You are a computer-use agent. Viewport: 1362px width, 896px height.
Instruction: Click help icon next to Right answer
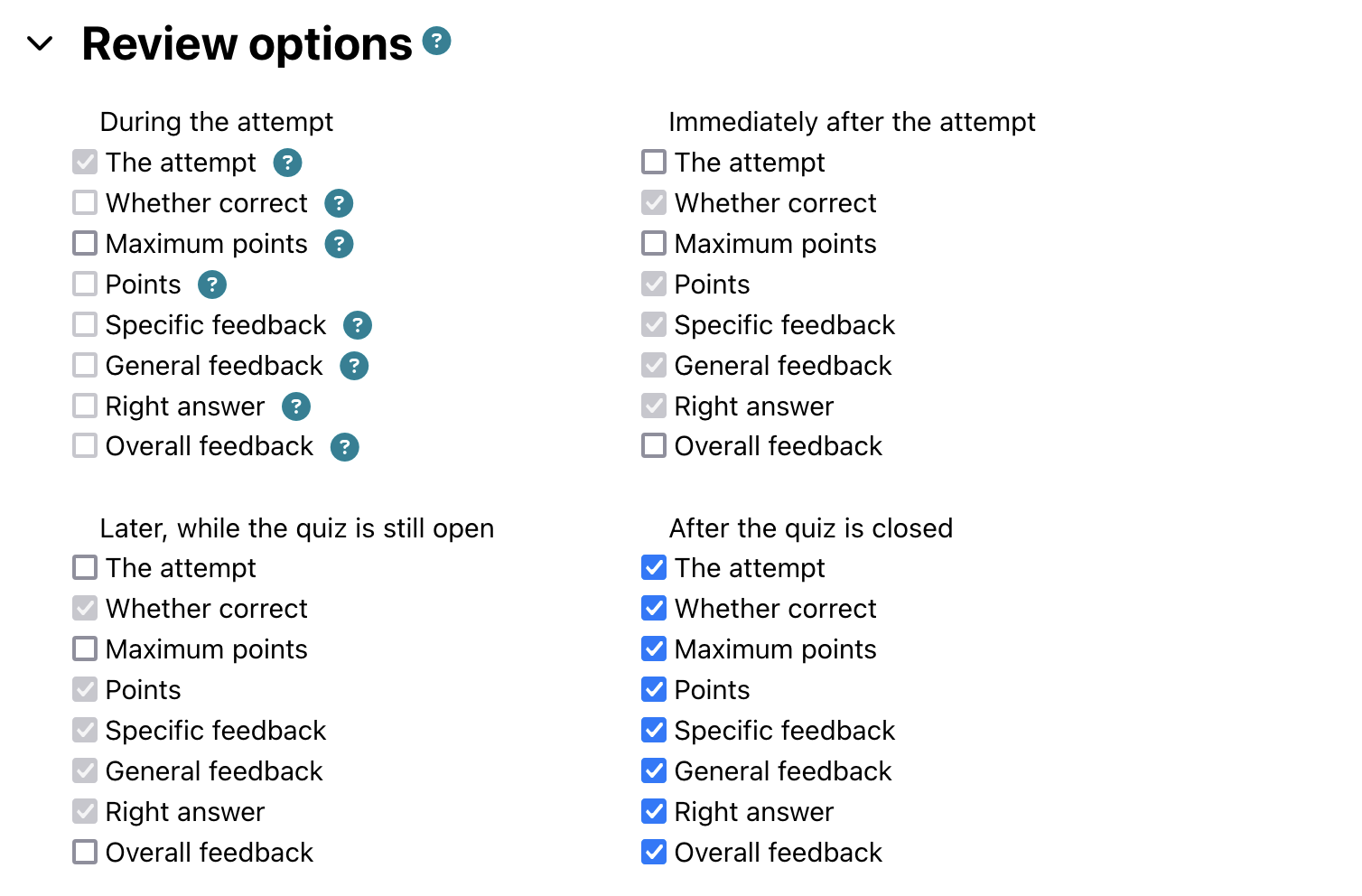pos(296,406)
